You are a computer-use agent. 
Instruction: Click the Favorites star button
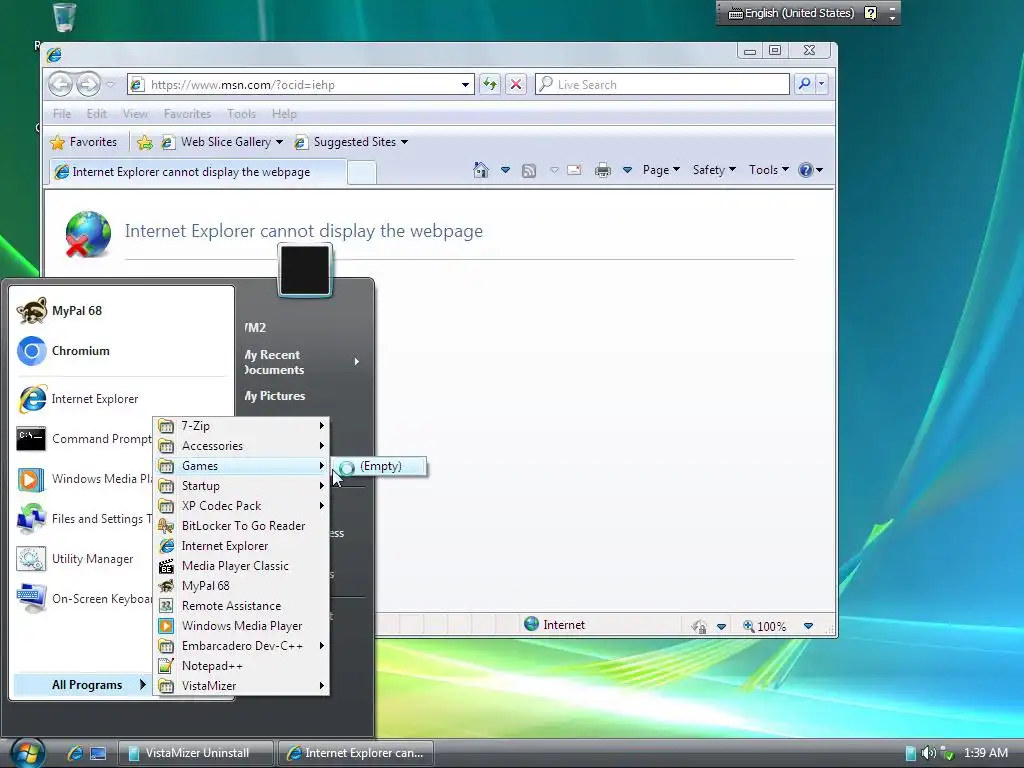[x=84, y=142]
